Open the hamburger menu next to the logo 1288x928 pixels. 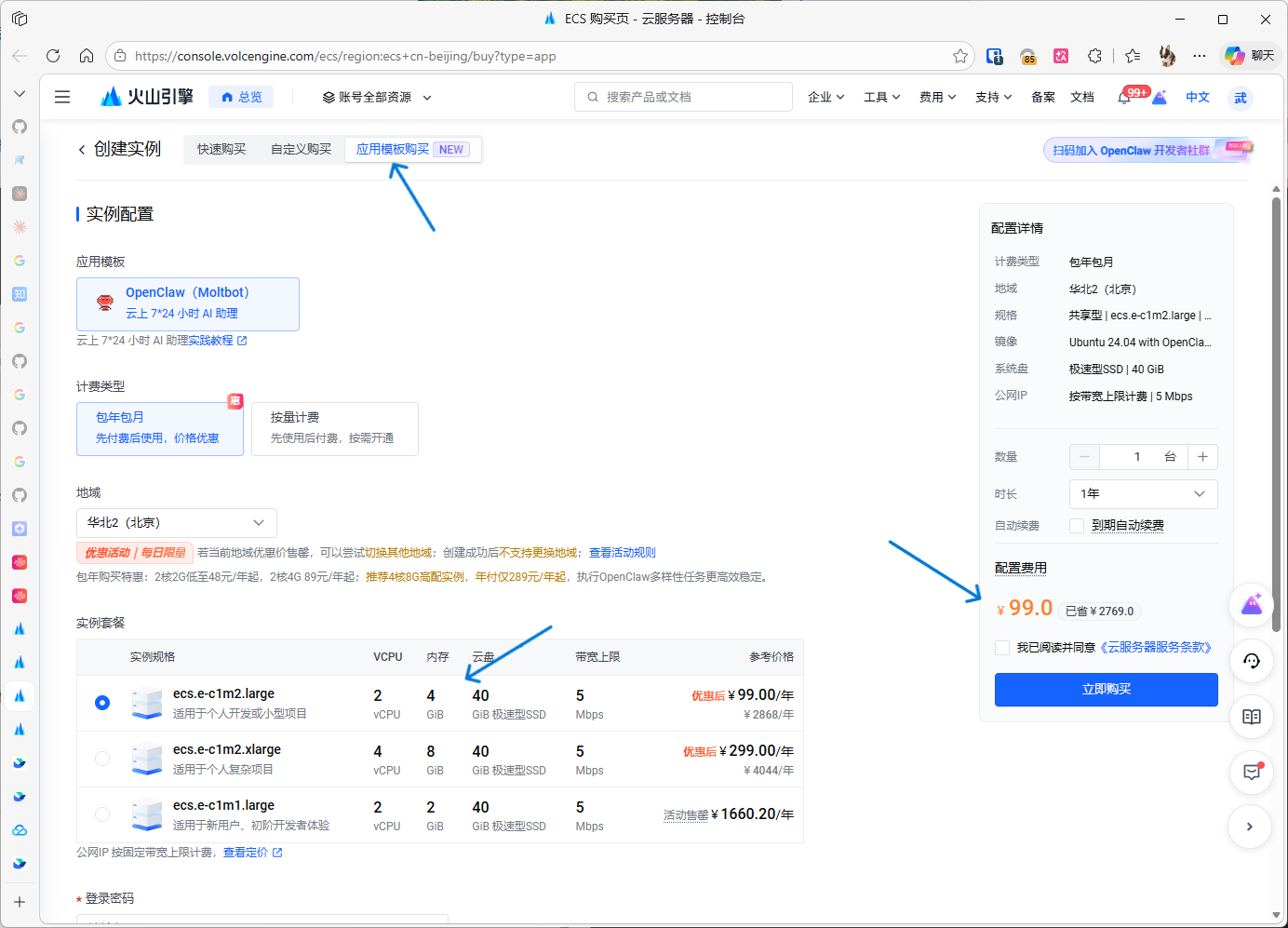61,96
